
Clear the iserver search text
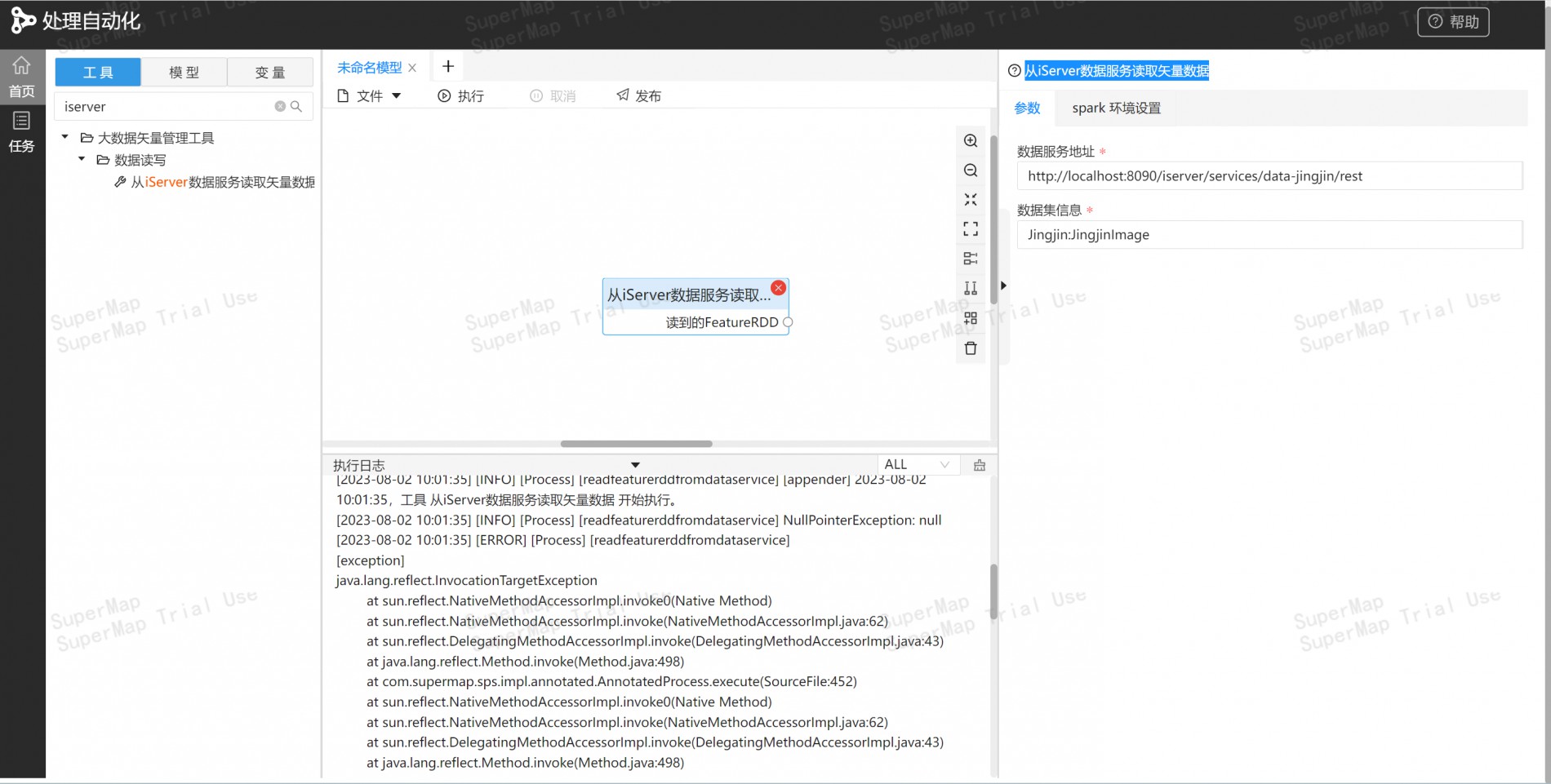coord(280,106)
